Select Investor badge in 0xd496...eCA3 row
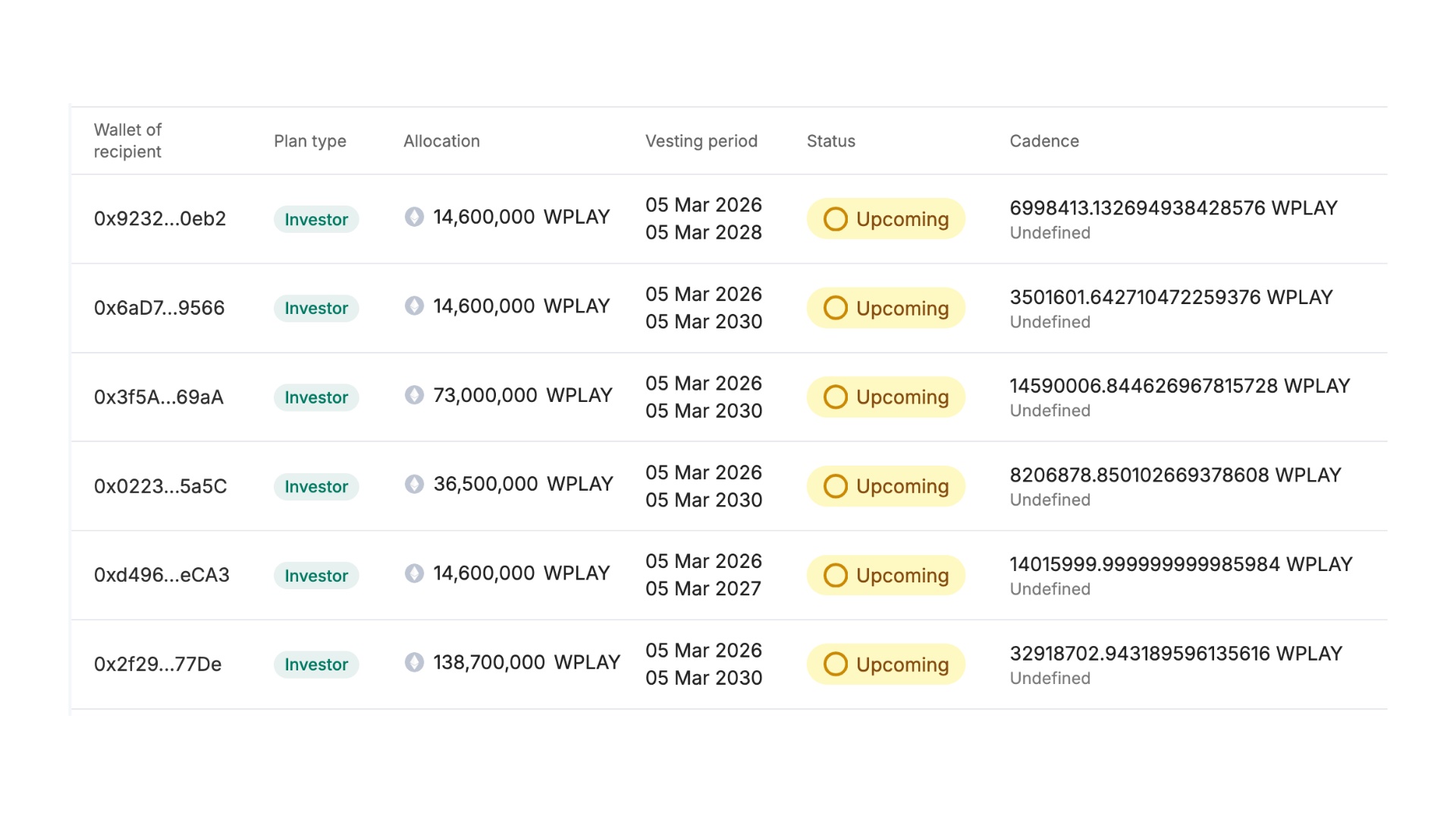The width and height of the screenshot is (1456, 819). tap(316, 576)
